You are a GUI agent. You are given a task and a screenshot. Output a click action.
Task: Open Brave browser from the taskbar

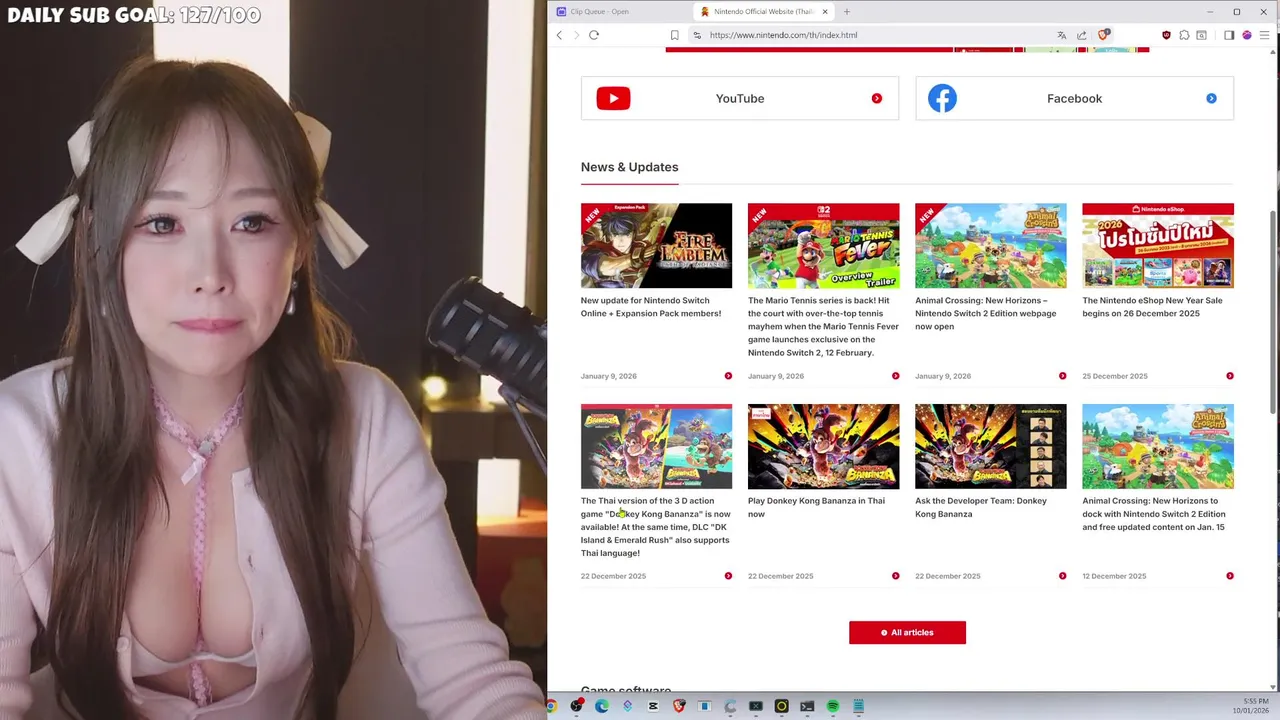pyautogui.click(x=679, y=706)
